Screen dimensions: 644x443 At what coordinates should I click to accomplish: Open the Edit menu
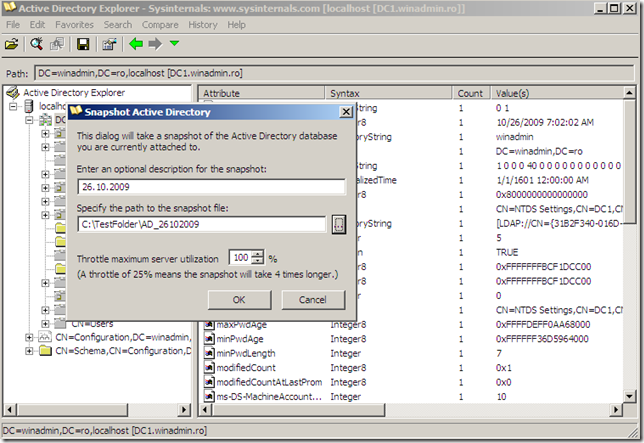[37, 25]
